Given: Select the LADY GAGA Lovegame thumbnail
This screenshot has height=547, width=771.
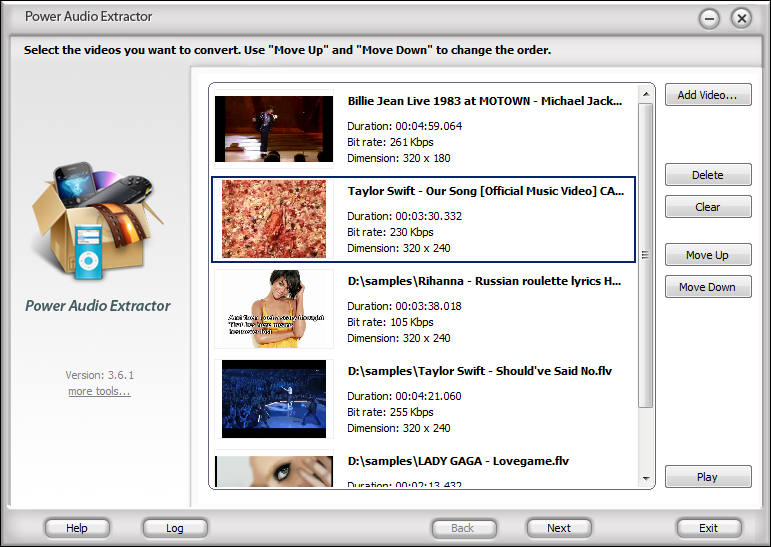Looking at the screenshot, I should pyautogui.click(x=274, y=471).
